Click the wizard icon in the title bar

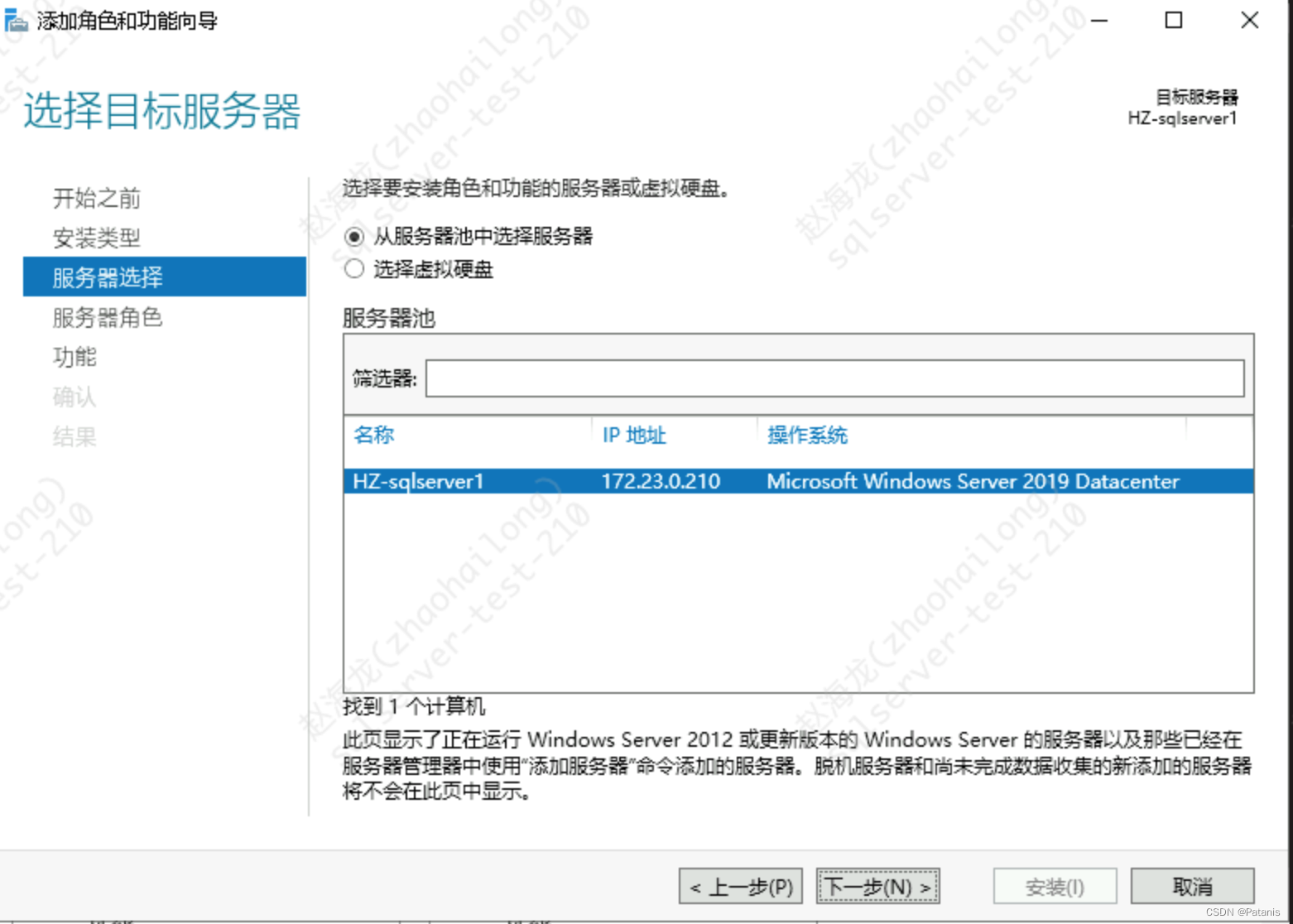[x=16, y=21]
